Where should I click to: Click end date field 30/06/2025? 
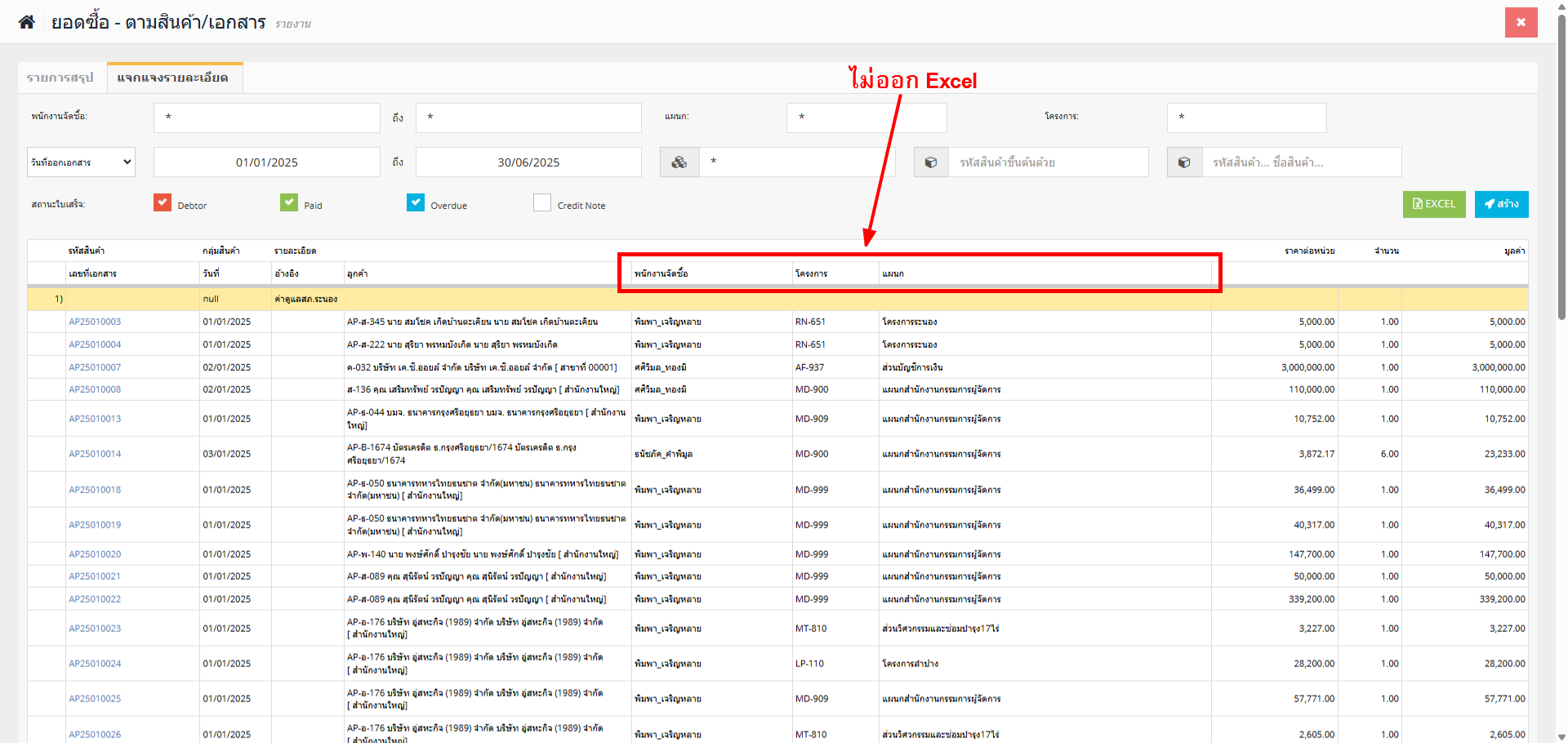pyautogui.click(x=528, y=162)
